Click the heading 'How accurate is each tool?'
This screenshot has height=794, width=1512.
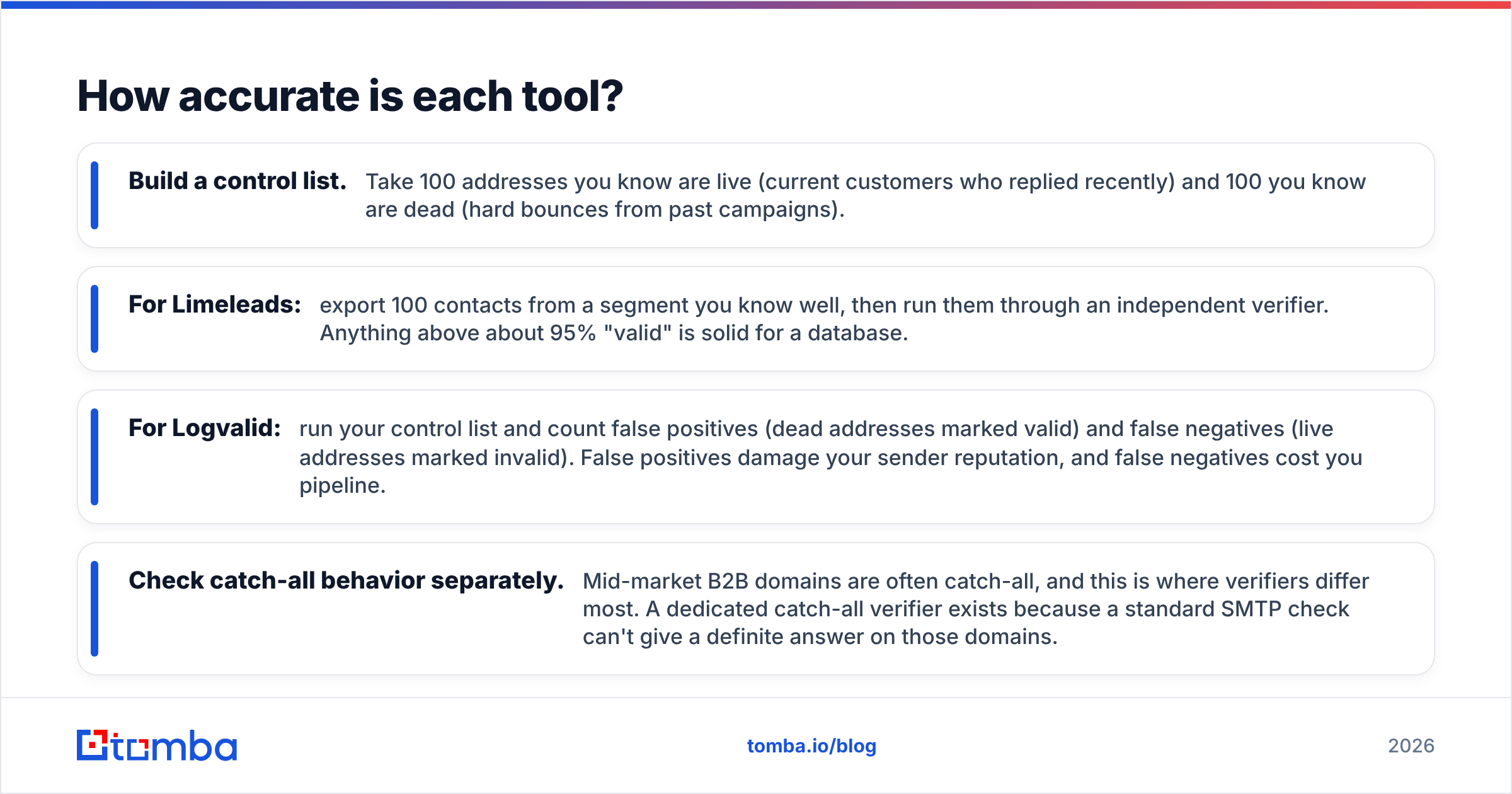[x=350, y=96]
